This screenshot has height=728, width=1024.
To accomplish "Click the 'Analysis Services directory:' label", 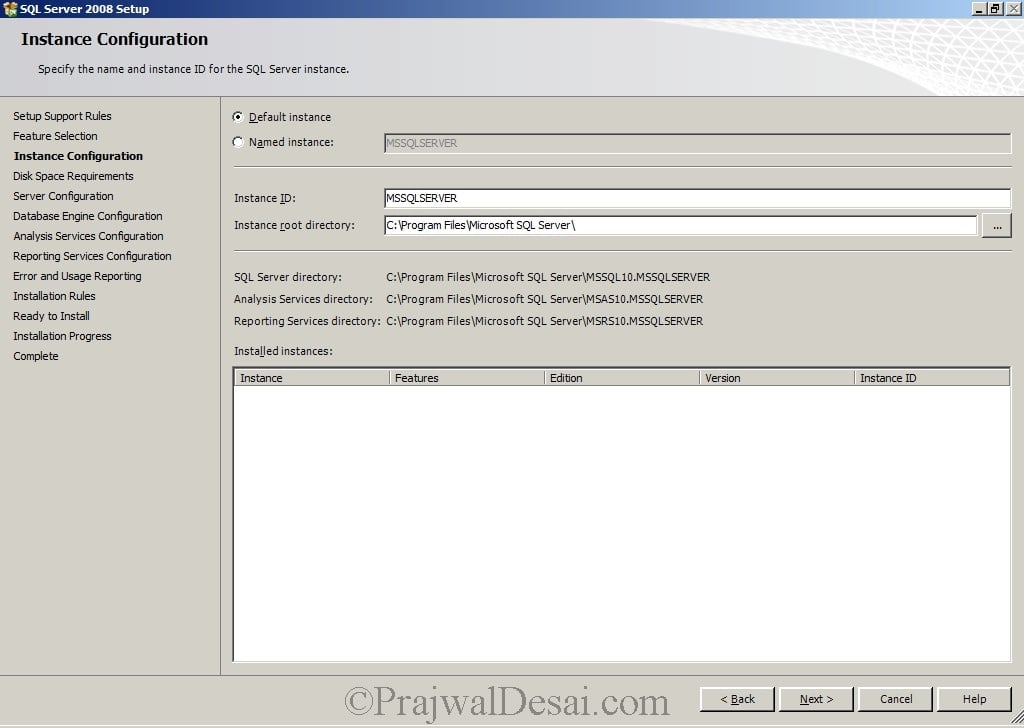I will [304, 299].
